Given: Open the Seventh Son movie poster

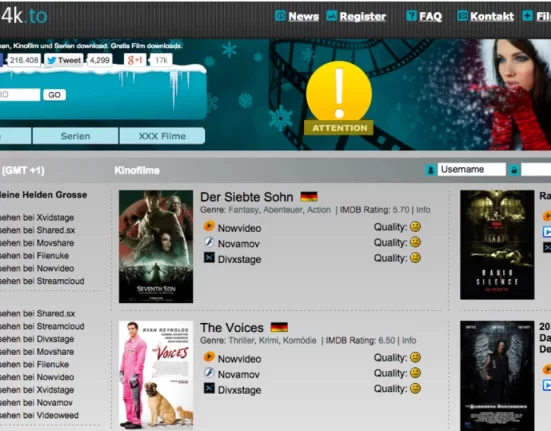Looking at the screenshot, I should [156, 247].
